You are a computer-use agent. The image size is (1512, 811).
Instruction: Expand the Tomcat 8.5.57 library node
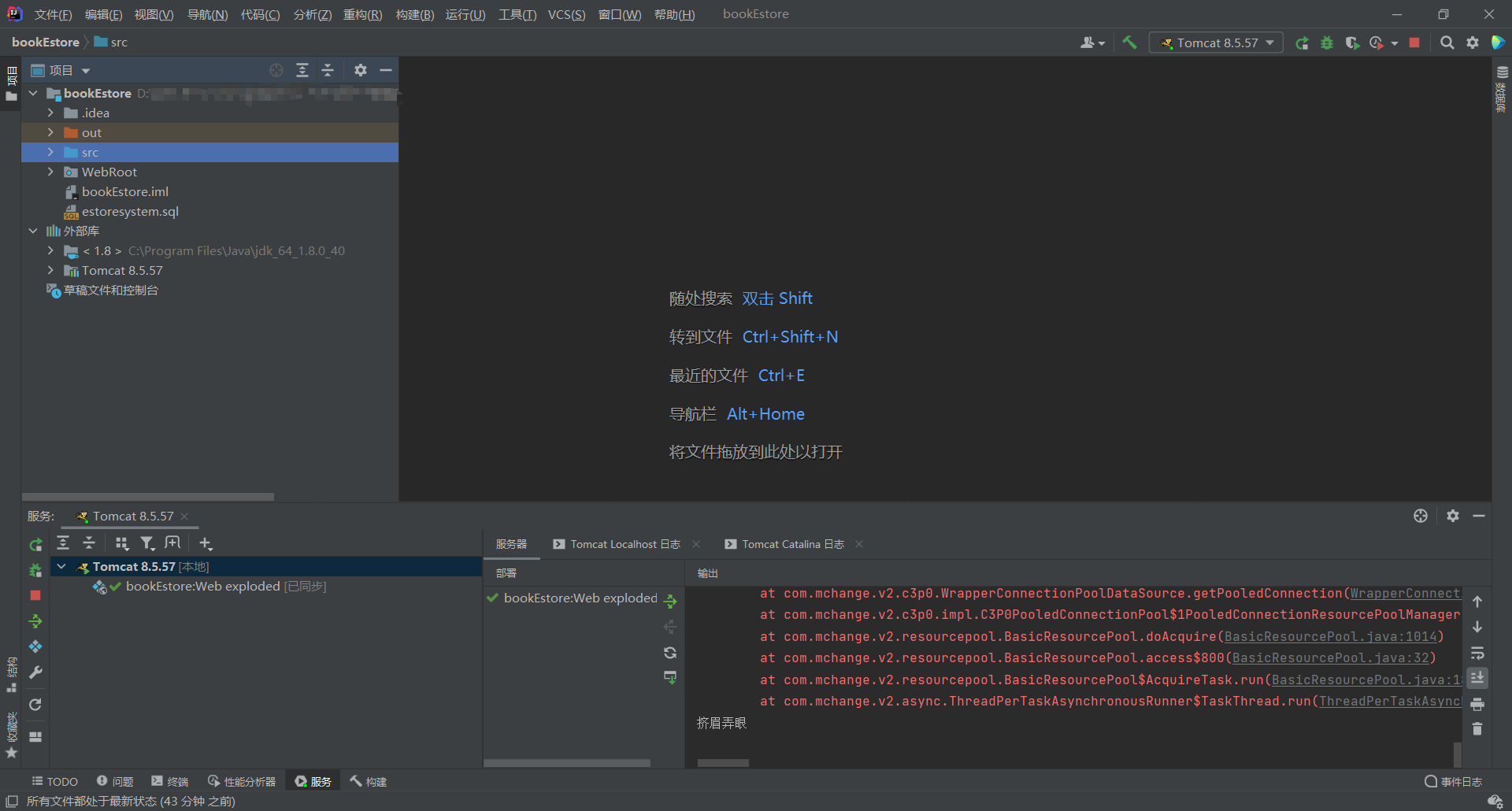point(51,270)
